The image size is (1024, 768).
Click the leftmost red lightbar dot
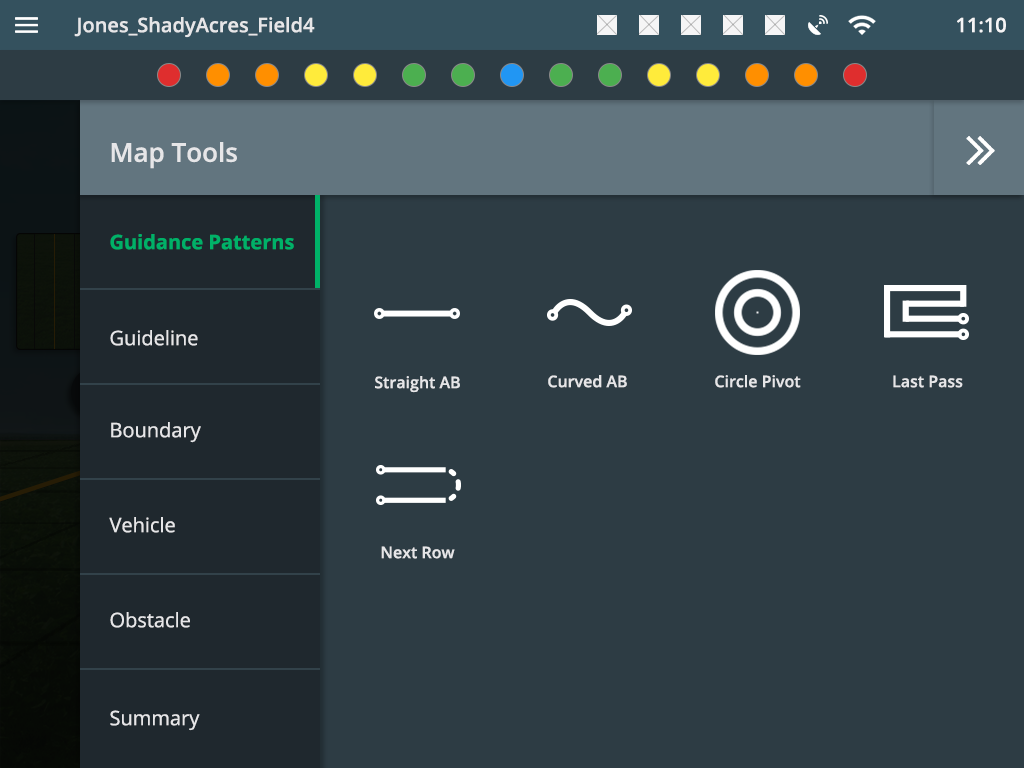[169, 75]
